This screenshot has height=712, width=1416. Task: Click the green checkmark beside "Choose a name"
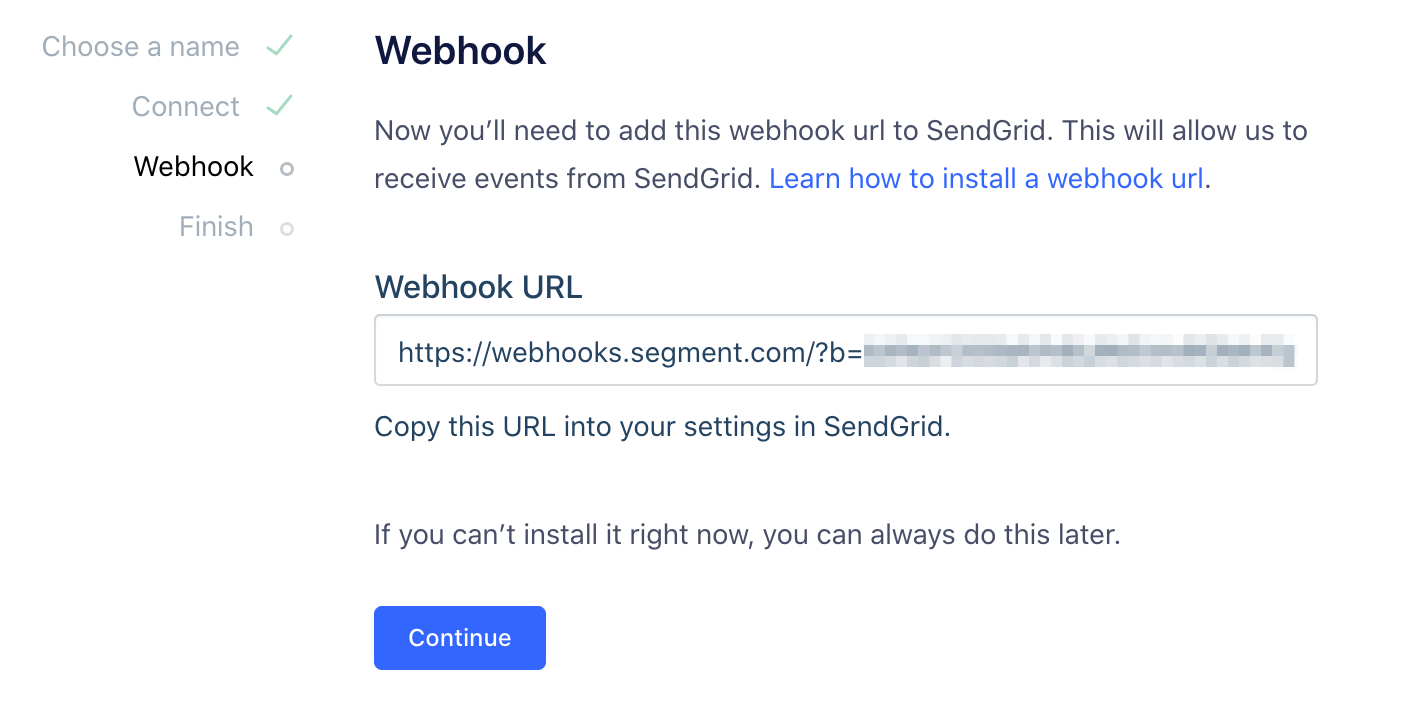[279, 45]
